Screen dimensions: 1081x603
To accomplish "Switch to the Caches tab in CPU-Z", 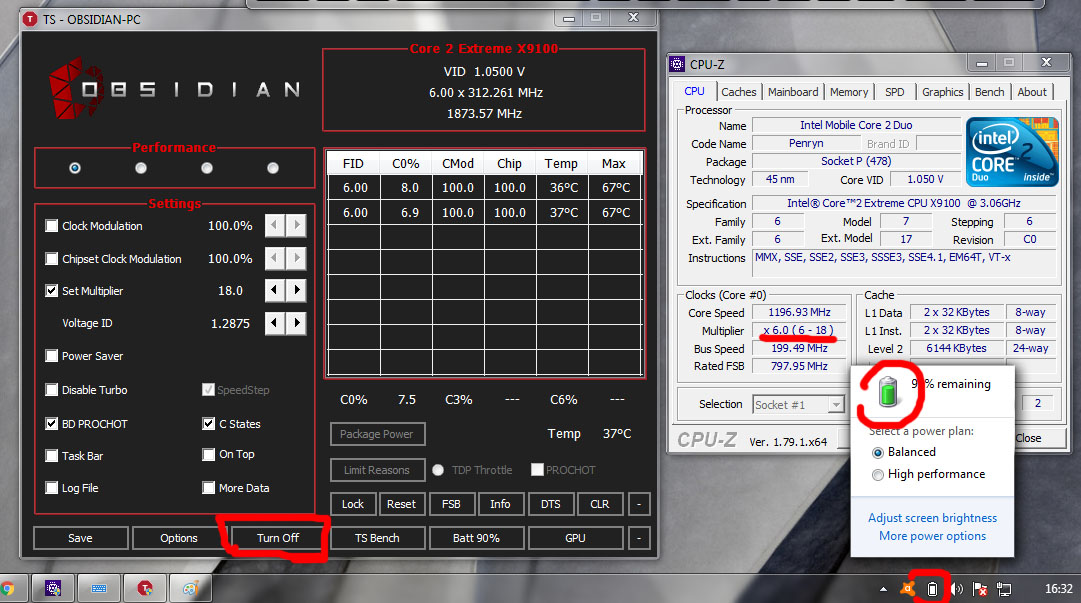I will [x=739, y=92].
